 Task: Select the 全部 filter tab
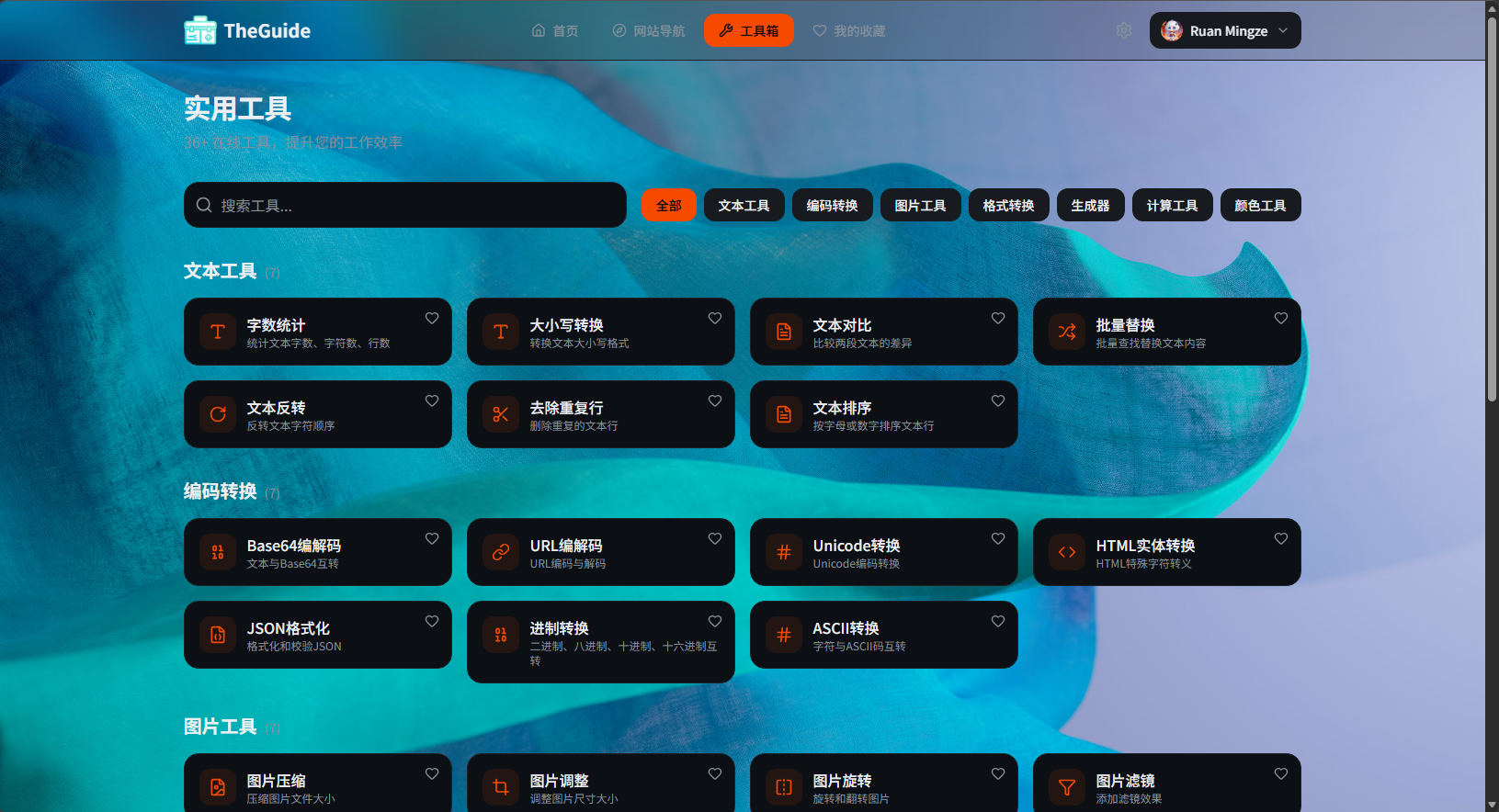(669, 205)
